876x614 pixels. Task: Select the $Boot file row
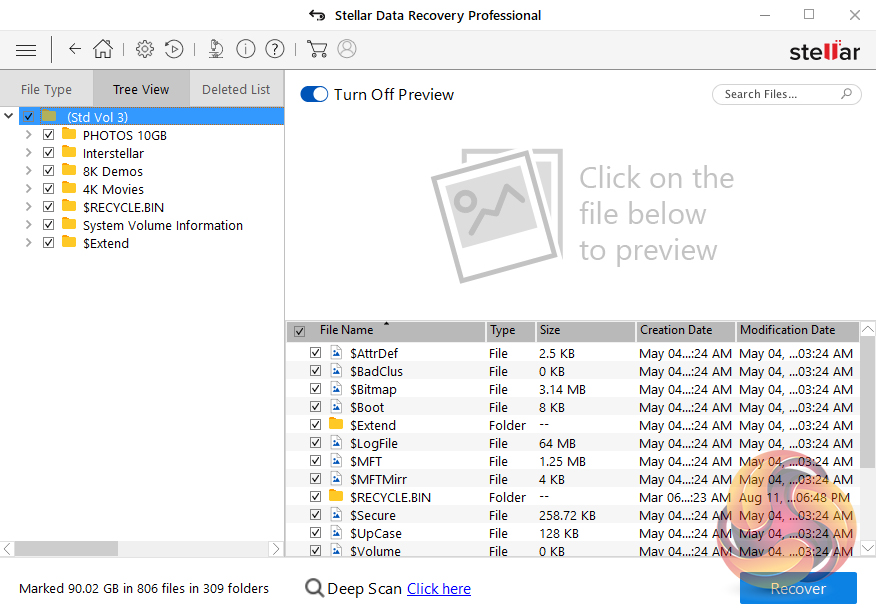(x=573, y=407)
